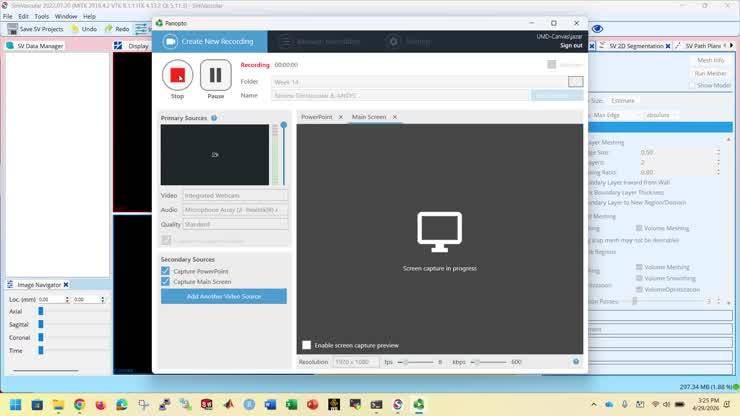Uncheck Capture Main Screen checkbox

[x=165, y=281]
